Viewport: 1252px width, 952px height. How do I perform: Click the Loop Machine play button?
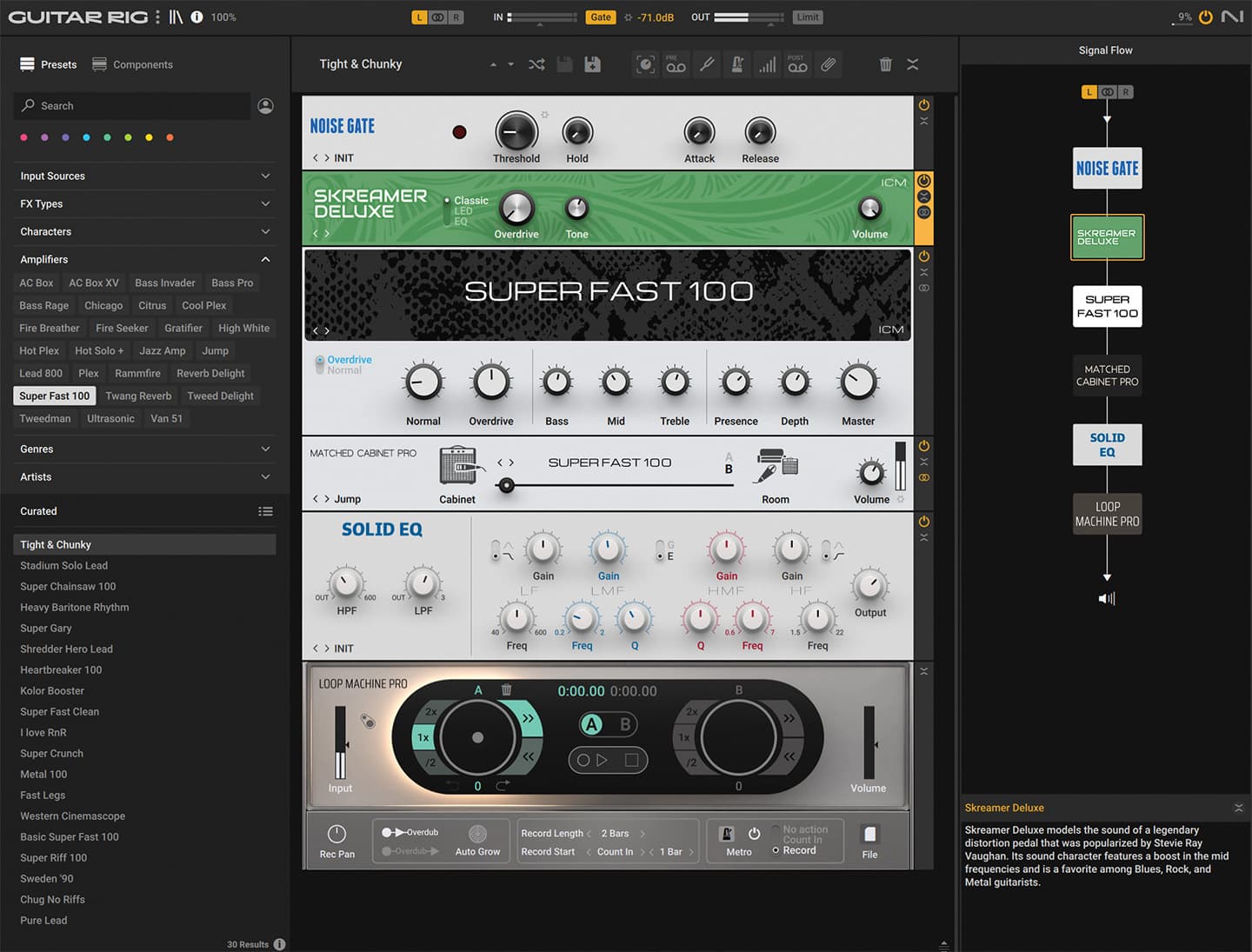[x=602, y=760]
